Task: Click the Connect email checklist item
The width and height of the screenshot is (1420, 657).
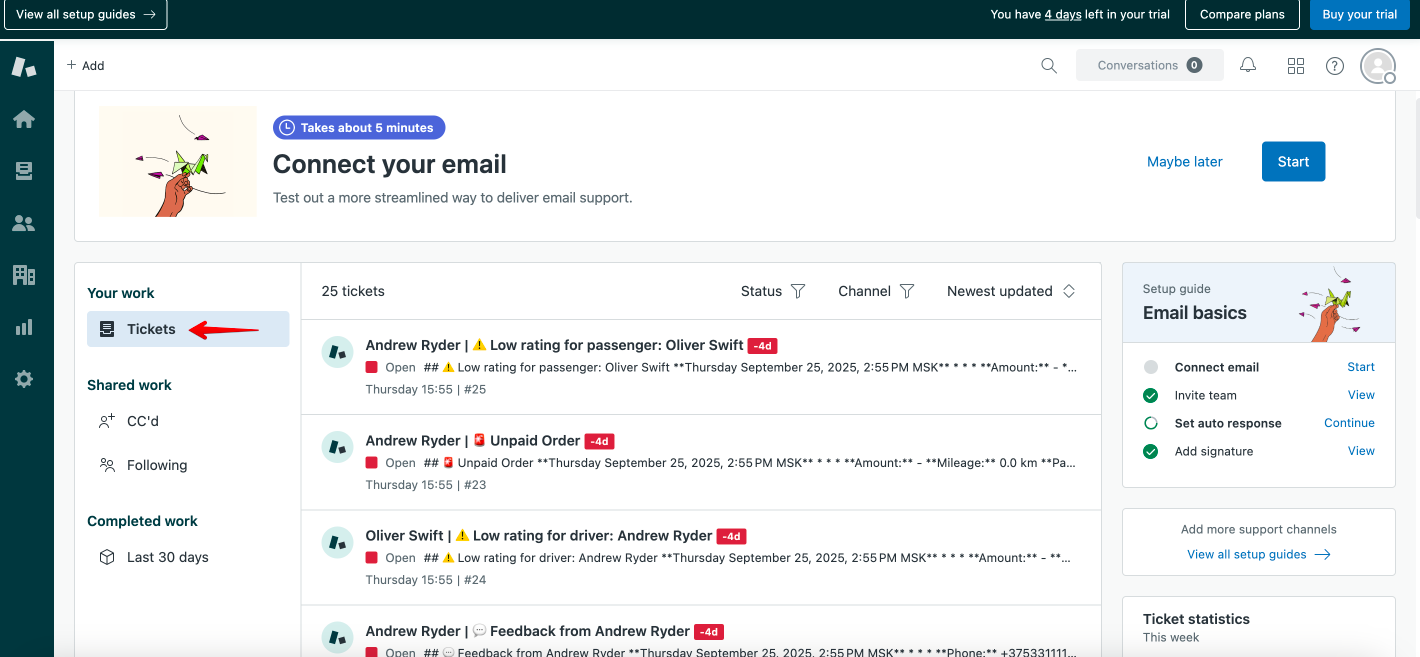Action: pyautogui.click(x=1216, y=367)
